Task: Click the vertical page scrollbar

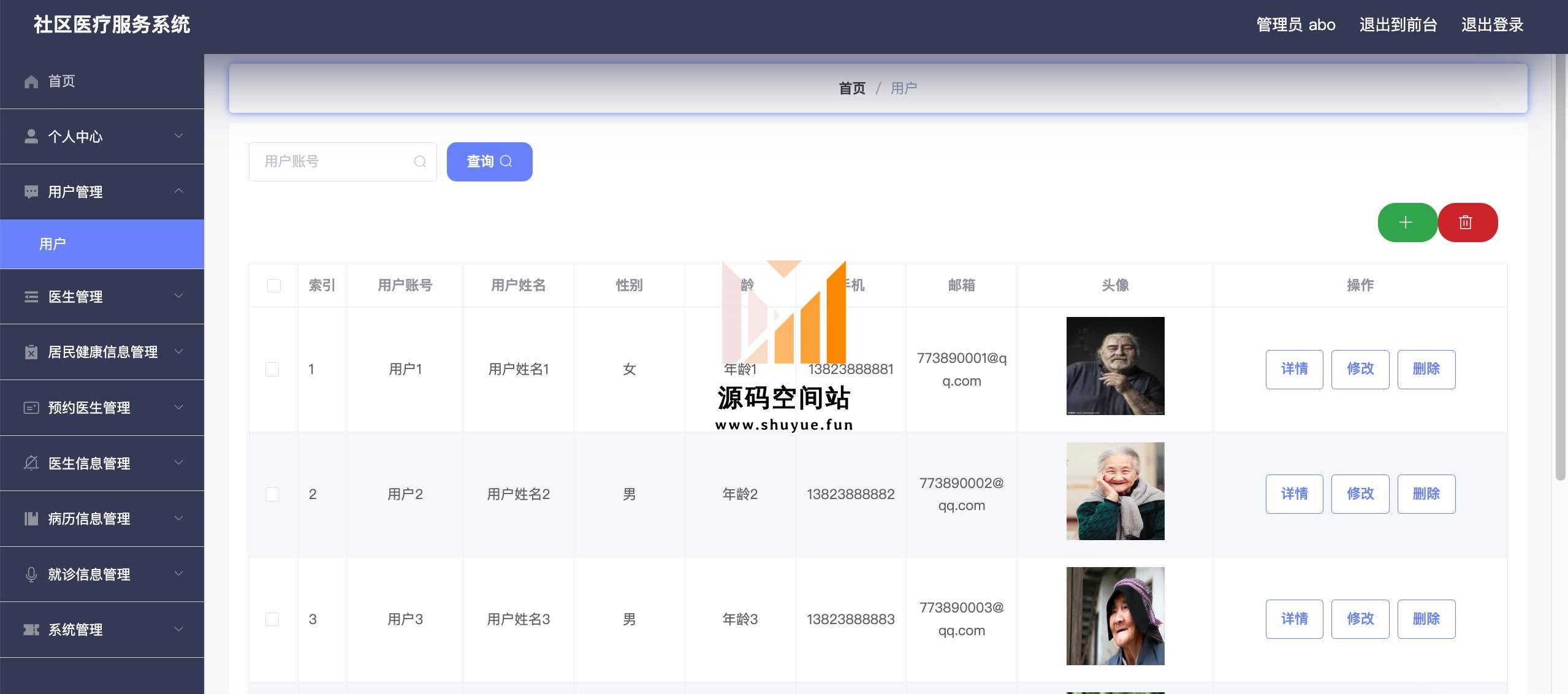Action: (x=1561, y=267)
